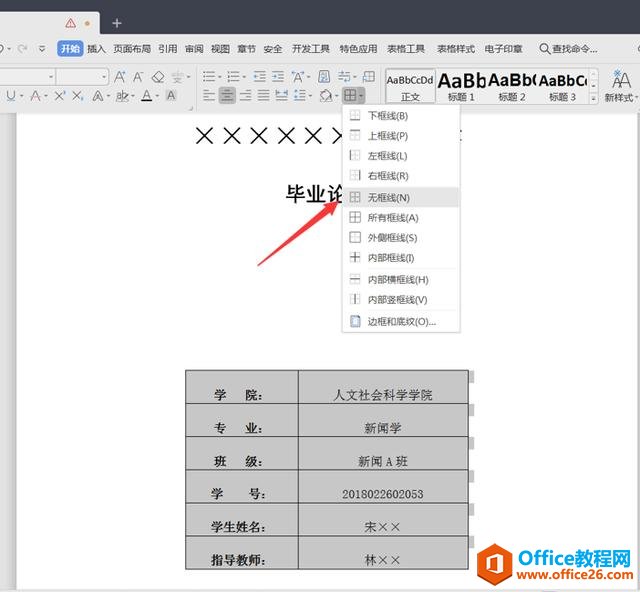Click the clear formatting eraser icon
The height and width of the screenshot is (592, 640).
158,76
